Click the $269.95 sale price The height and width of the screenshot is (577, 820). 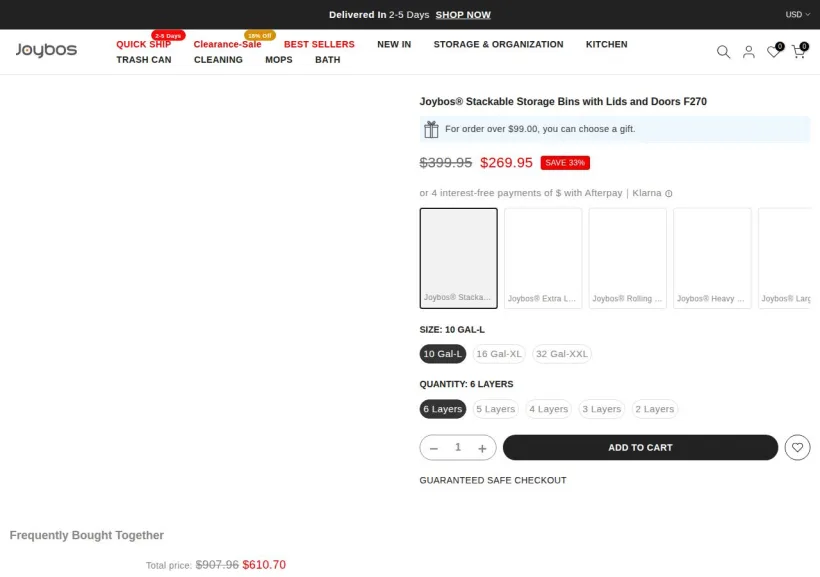coord(506,163)
